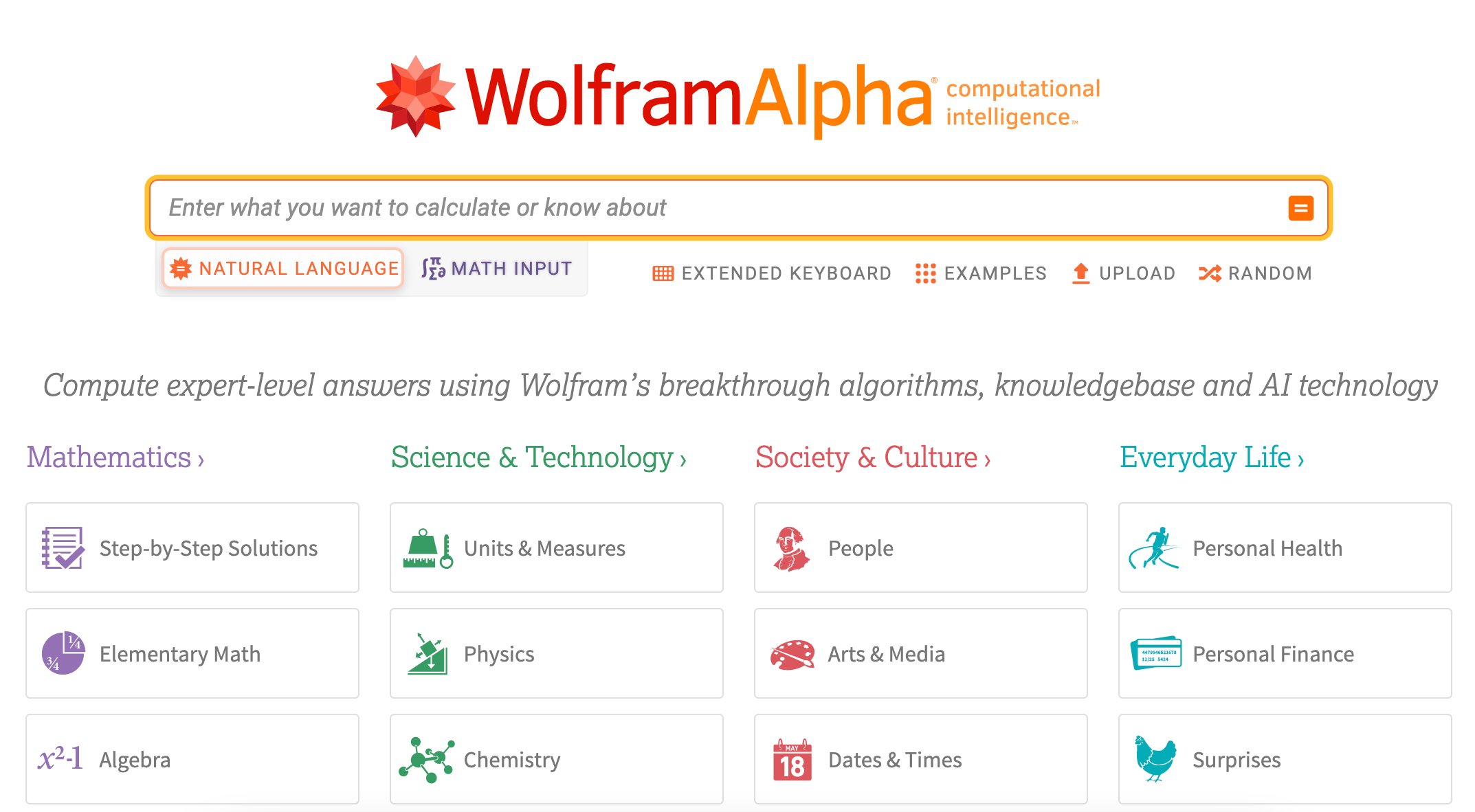Expand the Science & Technology category heading

(x=539, y=458)
